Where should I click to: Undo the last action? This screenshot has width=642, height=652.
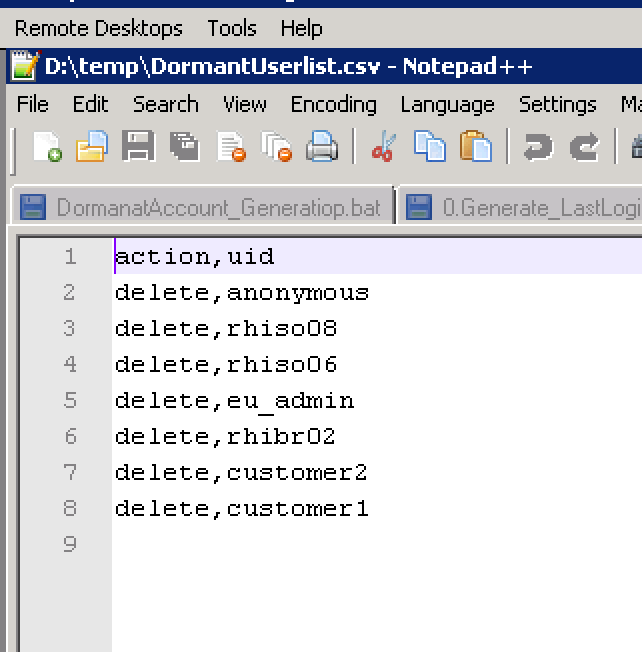click(x=538, y=147)
